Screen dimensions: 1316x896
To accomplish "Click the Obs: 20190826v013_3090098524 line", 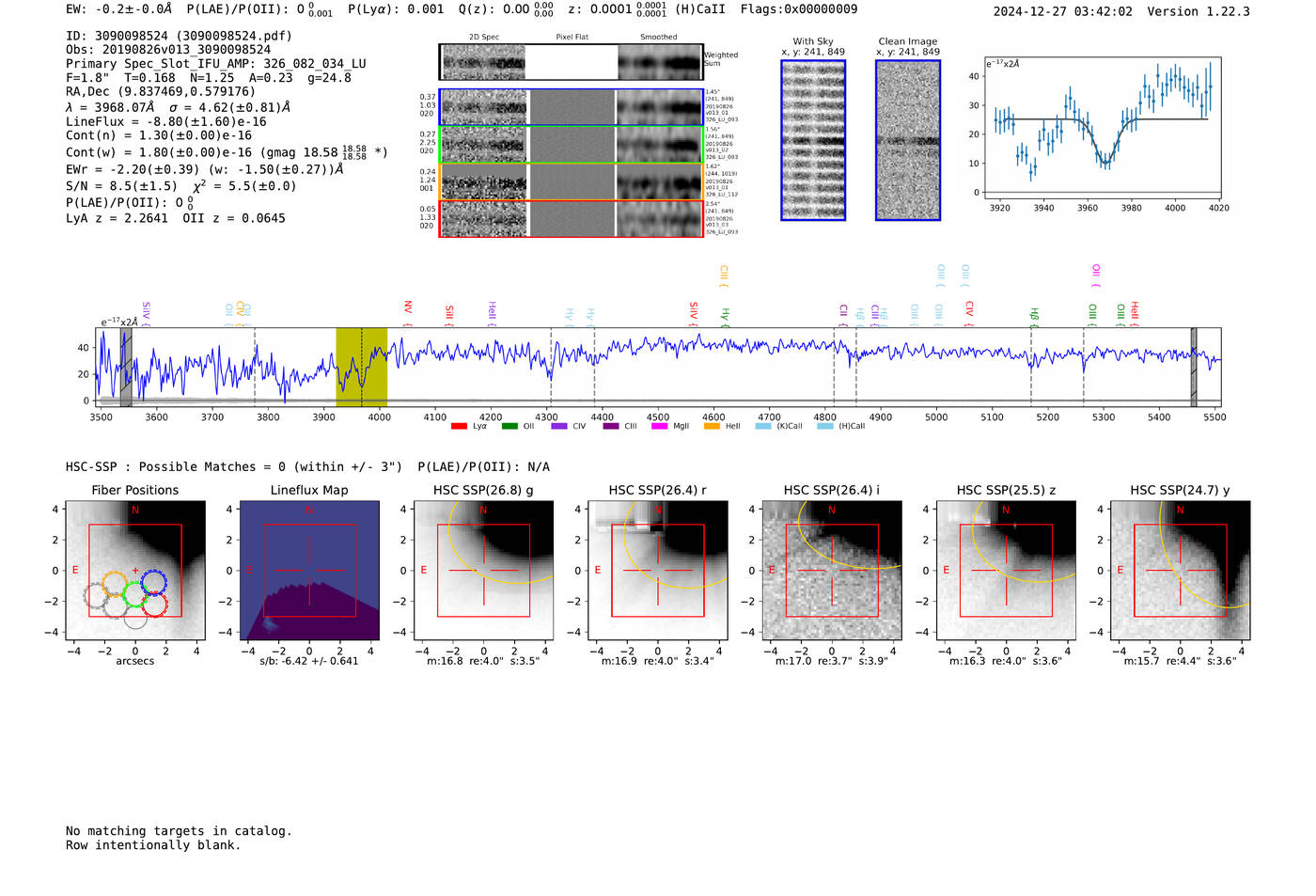I will pyautogui.click(x=168, y=50).
